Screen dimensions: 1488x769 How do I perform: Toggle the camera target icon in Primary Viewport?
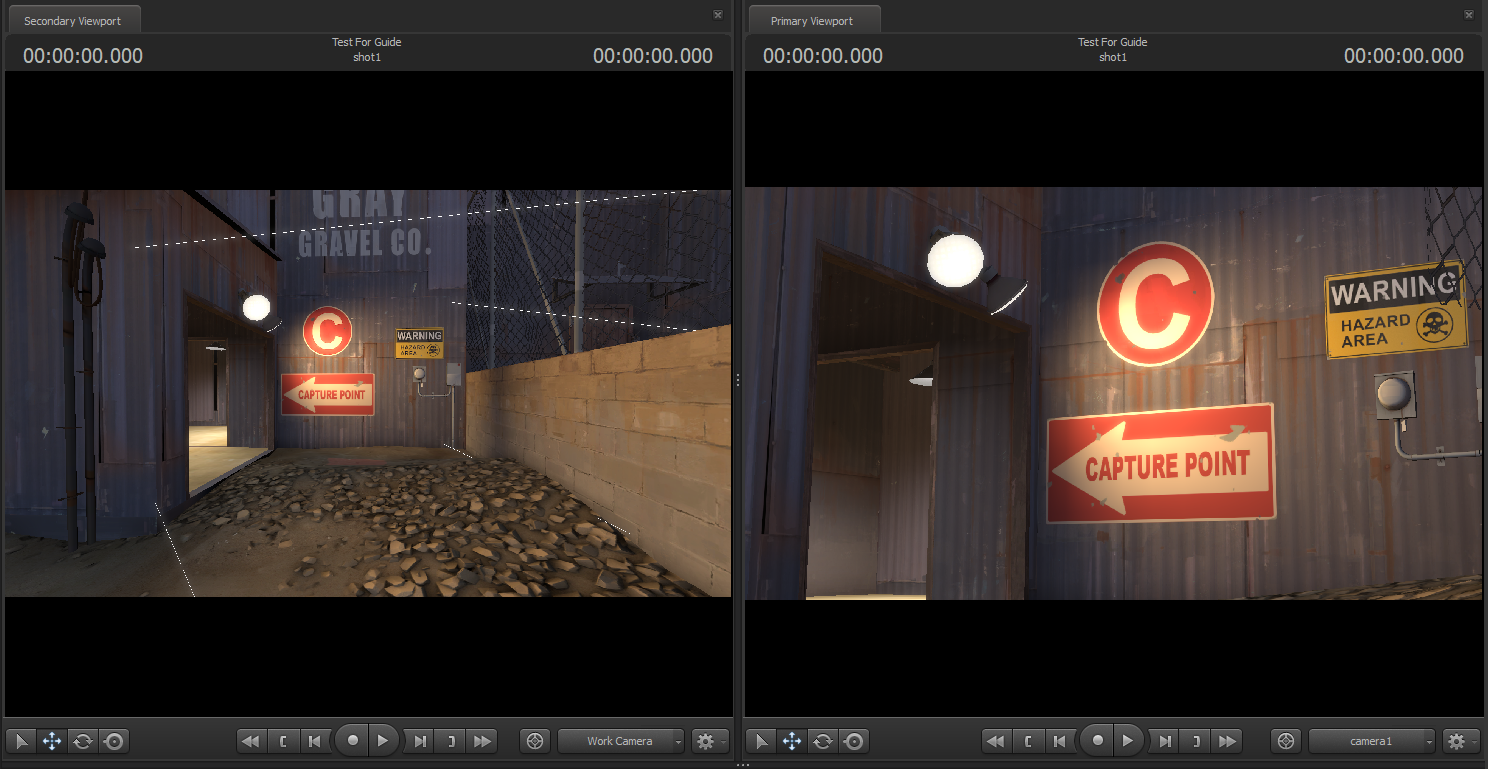click(1287, 741)
